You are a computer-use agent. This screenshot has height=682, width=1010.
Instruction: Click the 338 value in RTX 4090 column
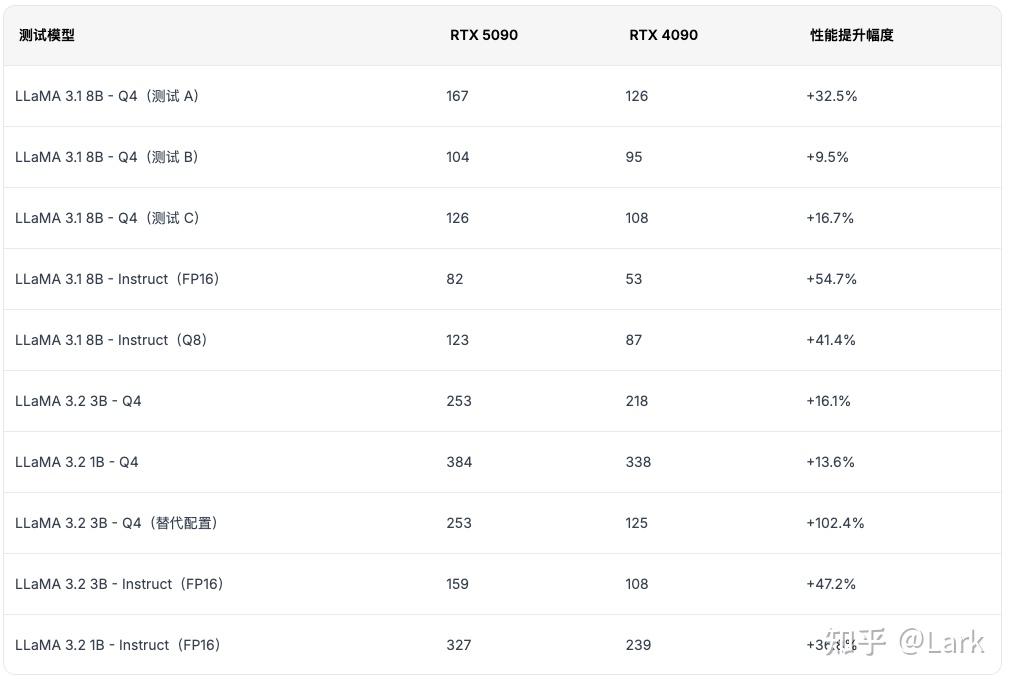coord(638,462)
